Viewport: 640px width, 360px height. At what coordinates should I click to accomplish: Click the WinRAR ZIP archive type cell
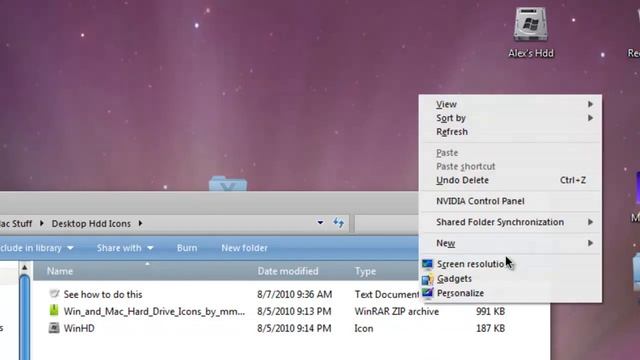[397, 311]
